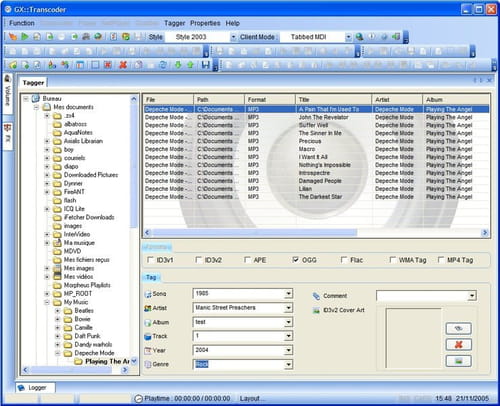Click the Layout... status bar button
The image size is (500, 406).
pos(252,398)
